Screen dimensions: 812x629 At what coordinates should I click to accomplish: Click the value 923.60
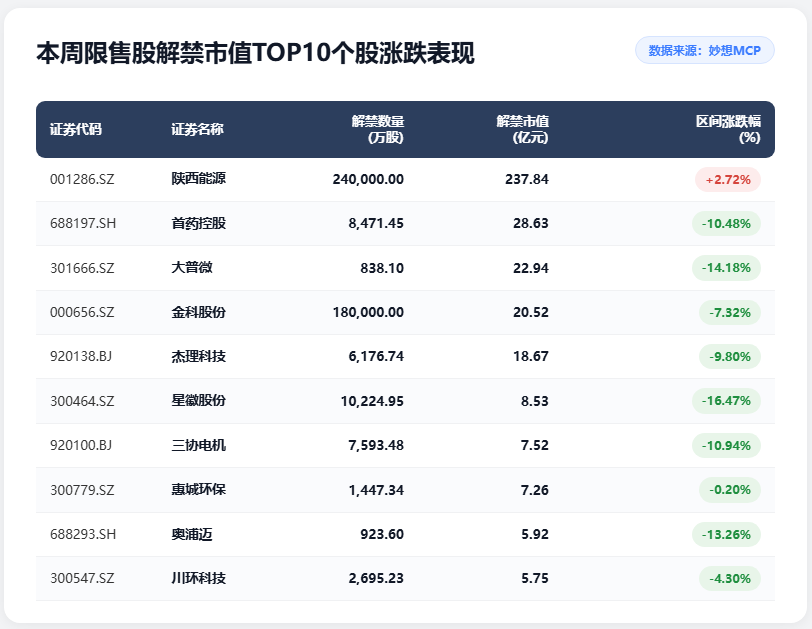pos(382,534)
